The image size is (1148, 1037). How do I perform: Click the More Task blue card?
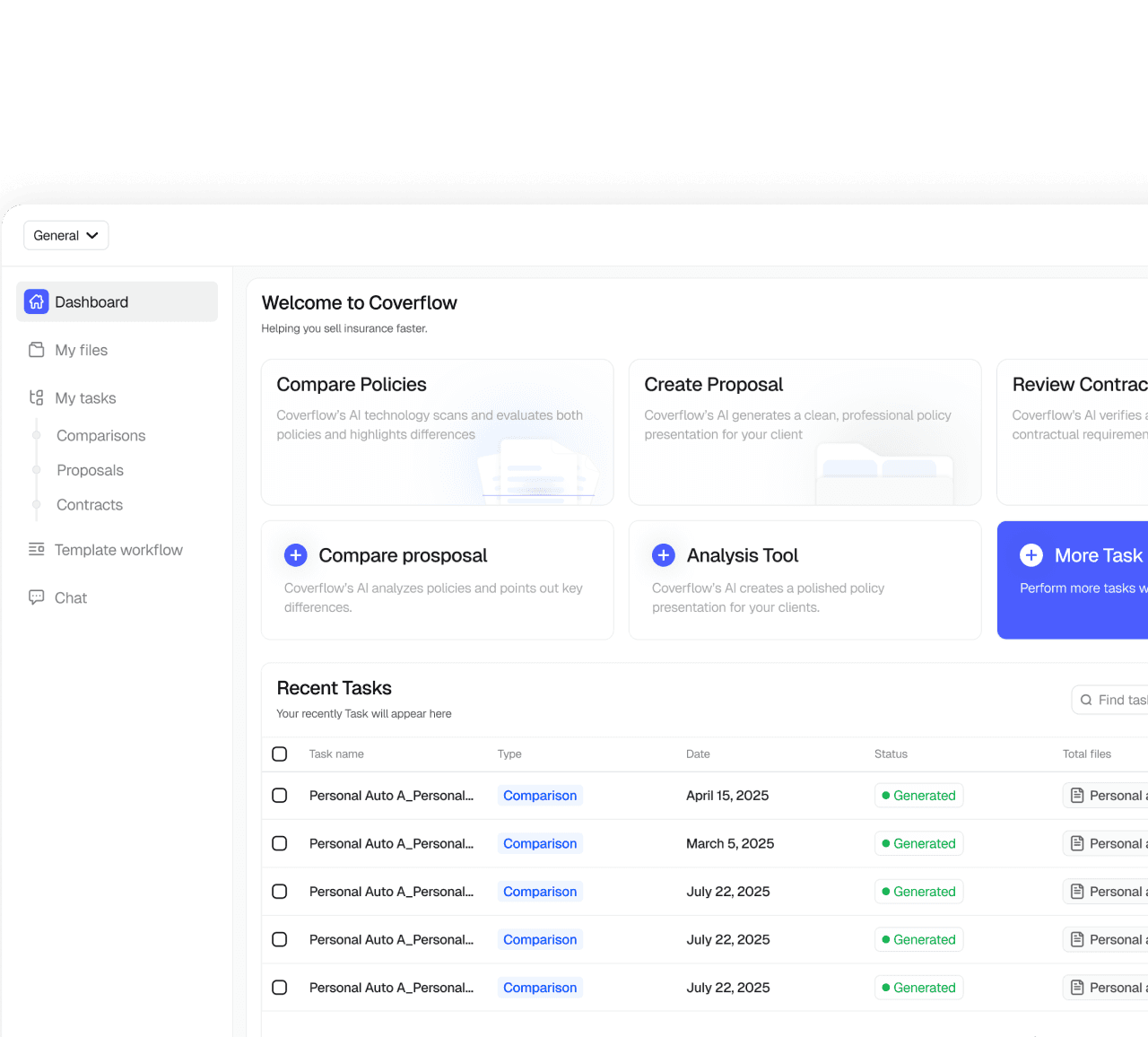pyautogui.click(x=1073, y=580)
